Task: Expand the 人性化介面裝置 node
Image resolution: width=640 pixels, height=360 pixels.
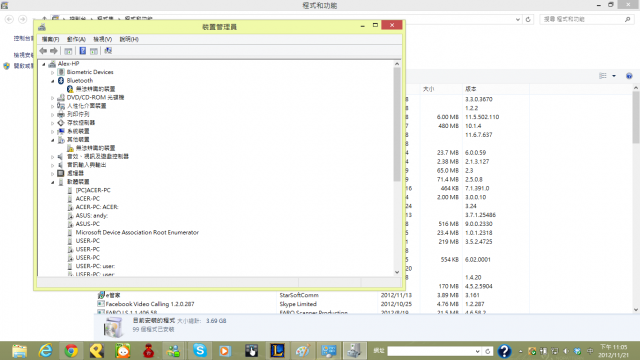Action: tap(52, 106)
